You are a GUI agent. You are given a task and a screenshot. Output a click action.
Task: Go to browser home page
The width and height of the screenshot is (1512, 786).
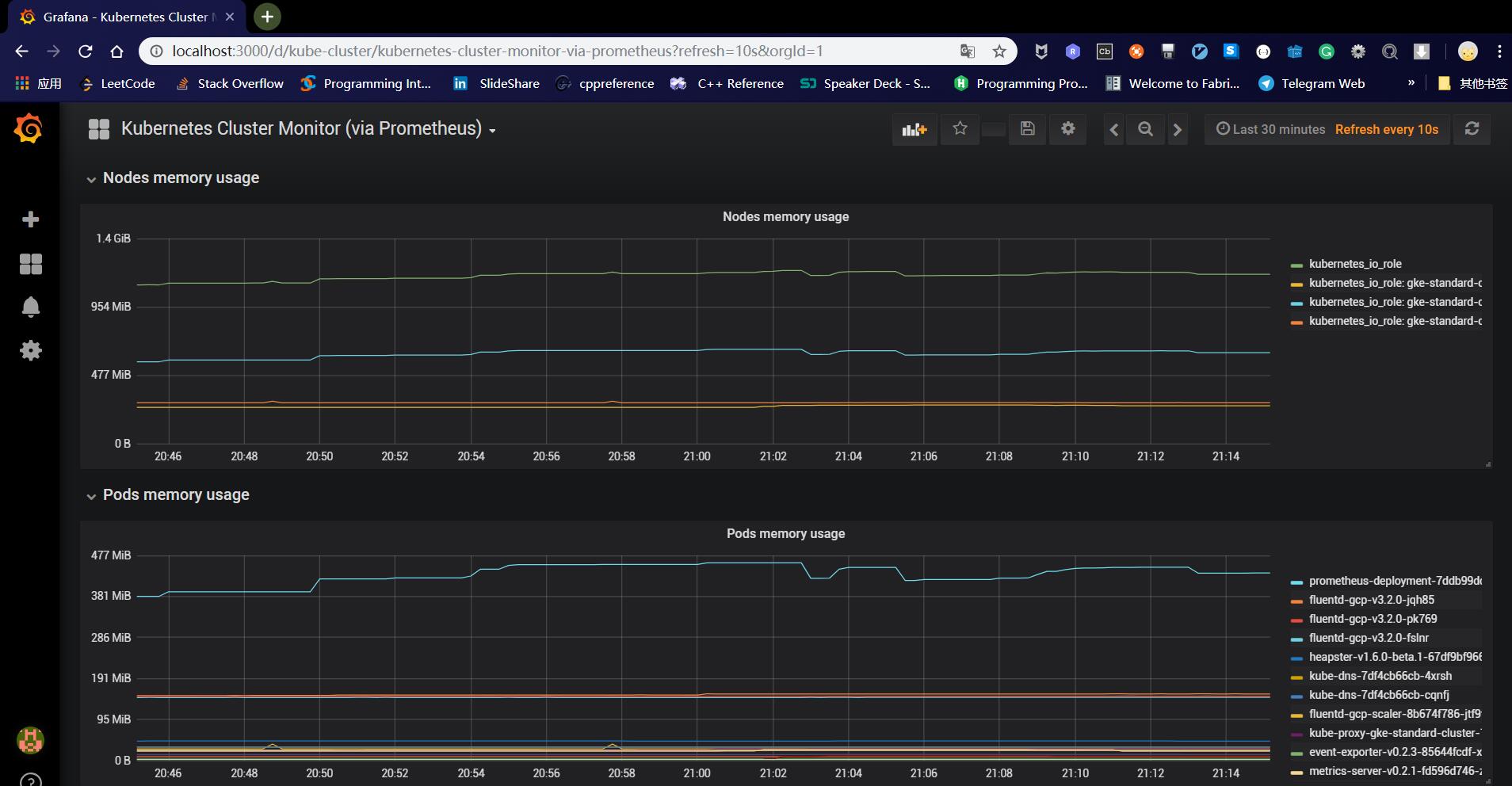[x=116, y=52]
